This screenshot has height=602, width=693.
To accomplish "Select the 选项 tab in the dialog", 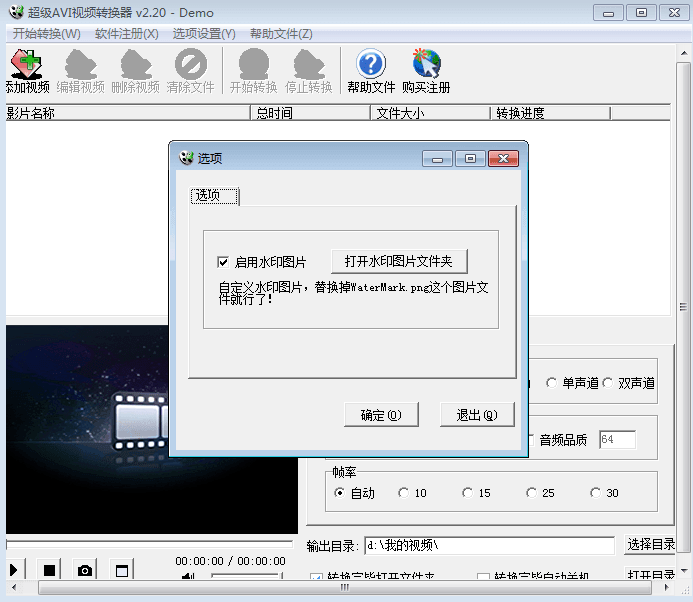I will 214,196.
